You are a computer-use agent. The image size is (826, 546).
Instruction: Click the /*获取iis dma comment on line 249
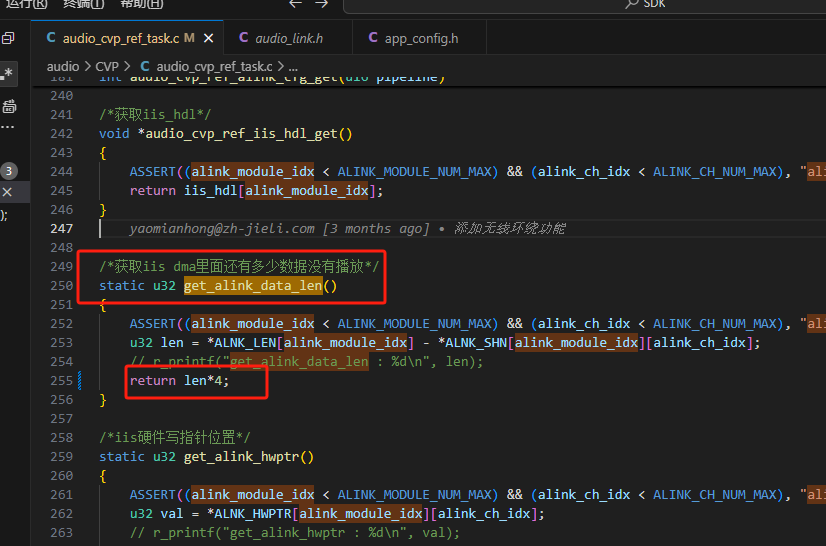(x=239, y=266)
